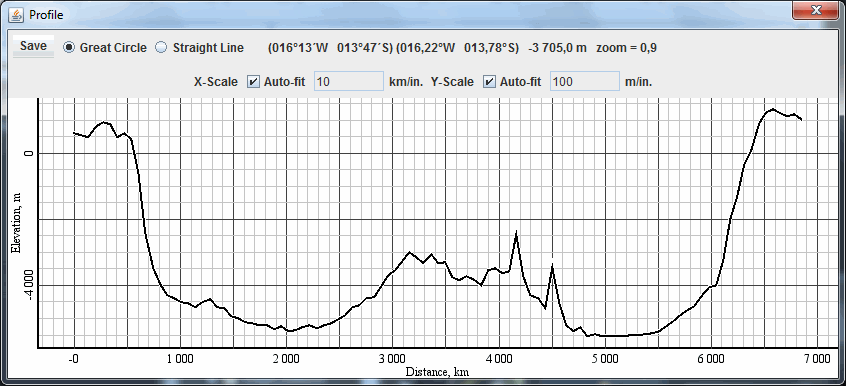Click the 0 elevation tick label
Image resolution: width=846 pixels, height=386 pixels.
29,153
